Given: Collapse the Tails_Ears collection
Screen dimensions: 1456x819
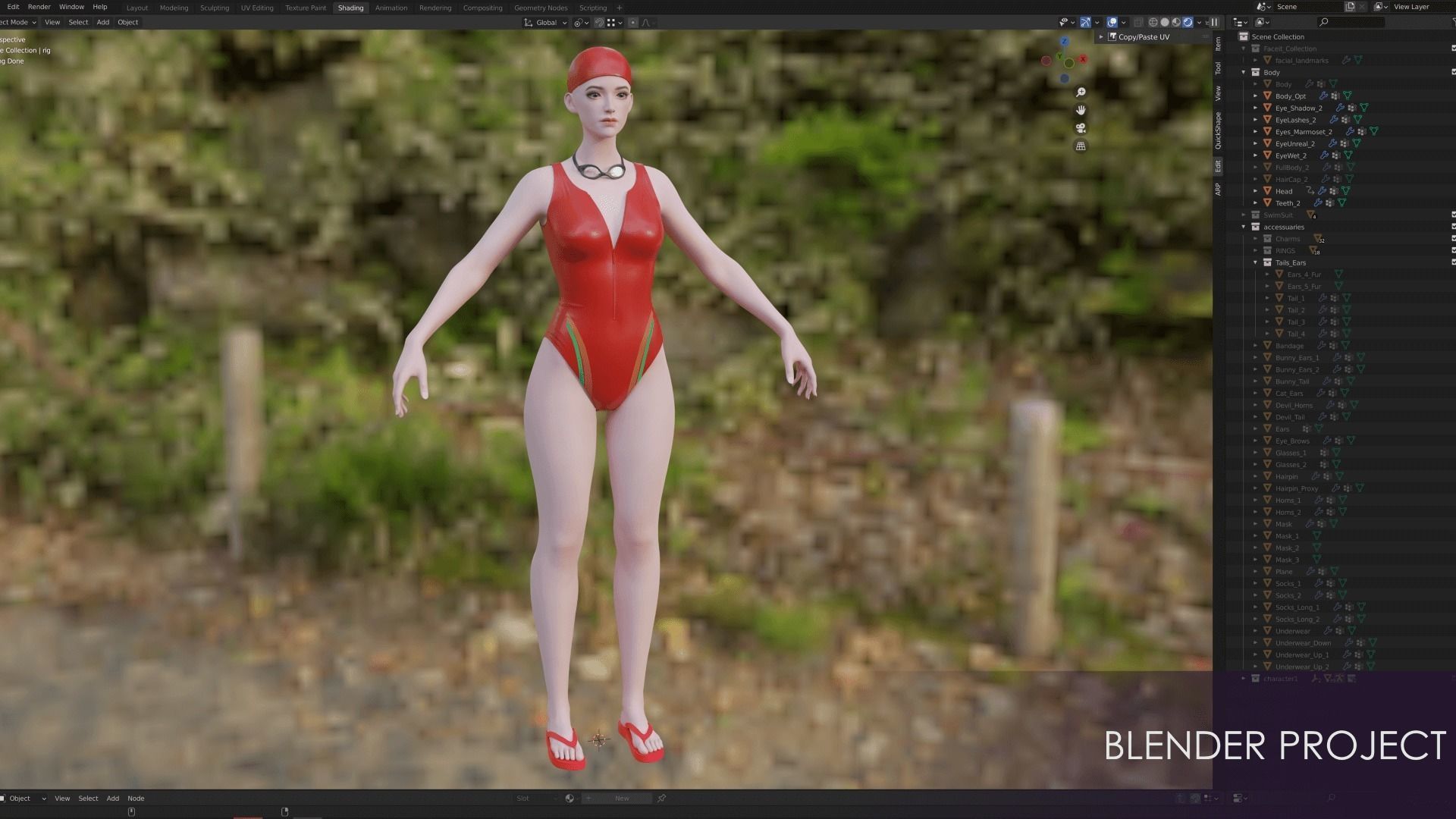Looking at the screenshot, I should (1256, 262).
